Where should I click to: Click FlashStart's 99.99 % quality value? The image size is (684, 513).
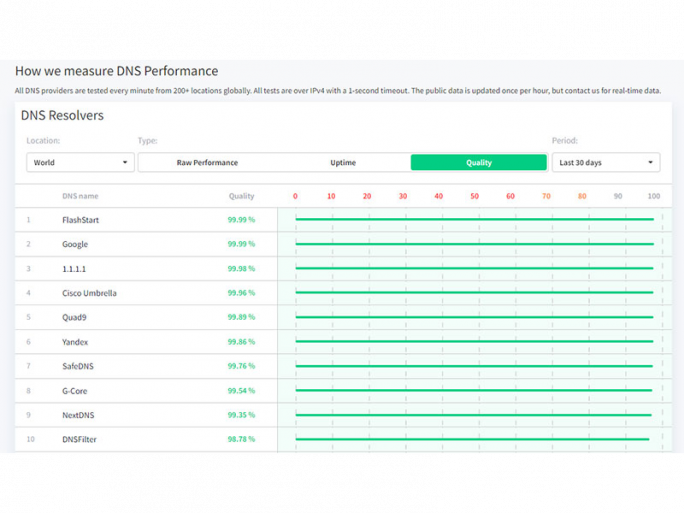coord(241,219)
